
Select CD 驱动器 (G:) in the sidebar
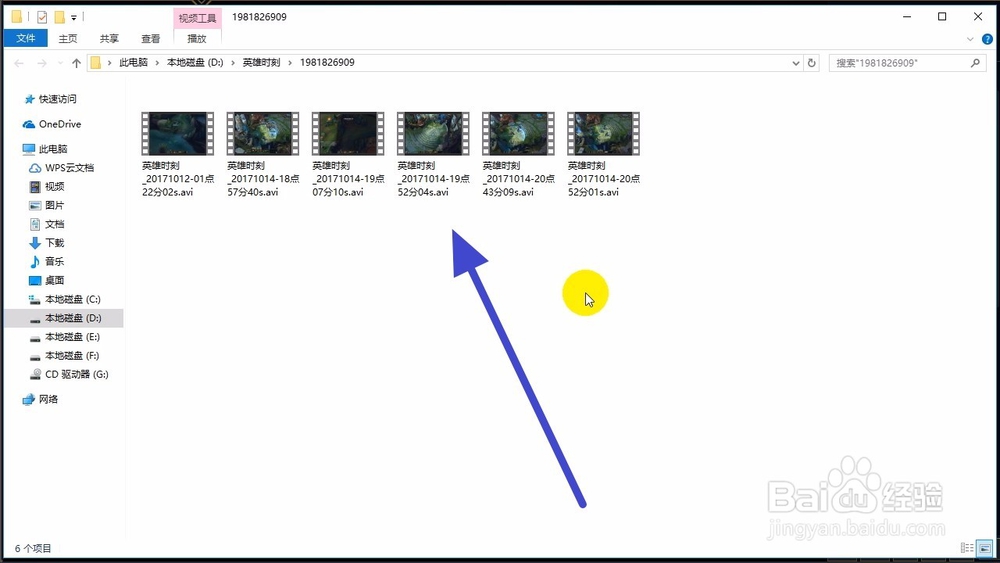point(70,374)
